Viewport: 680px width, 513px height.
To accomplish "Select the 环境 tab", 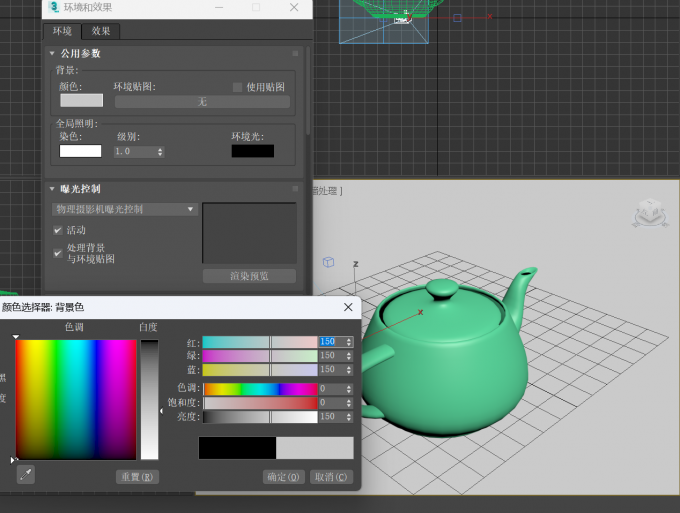I will pos(62,31).
